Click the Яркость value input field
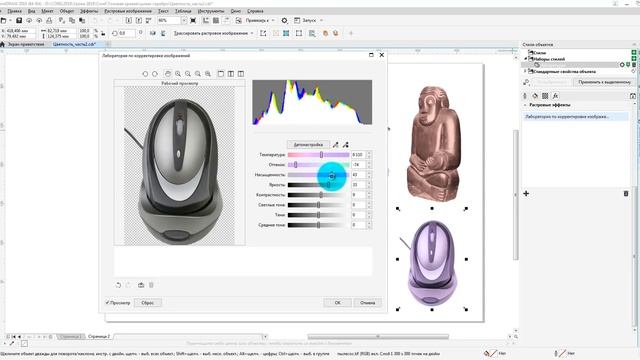 tap(358, 185)
